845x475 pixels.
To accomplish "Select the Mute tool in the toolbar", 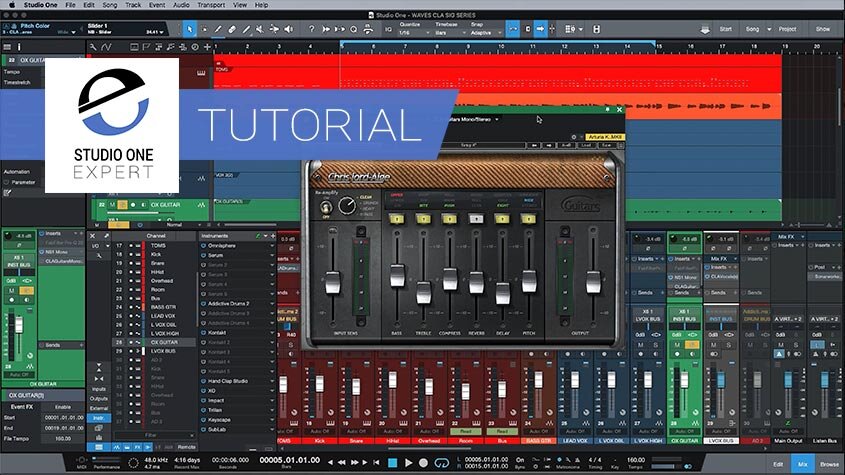I will click(x=260, y=29).
